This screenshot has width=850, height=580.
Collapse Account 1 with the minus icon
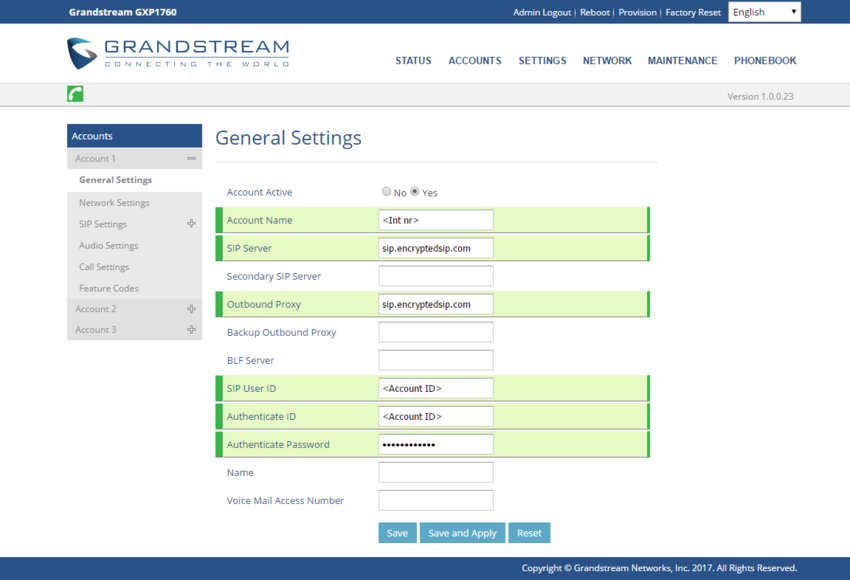coord(191,158)
